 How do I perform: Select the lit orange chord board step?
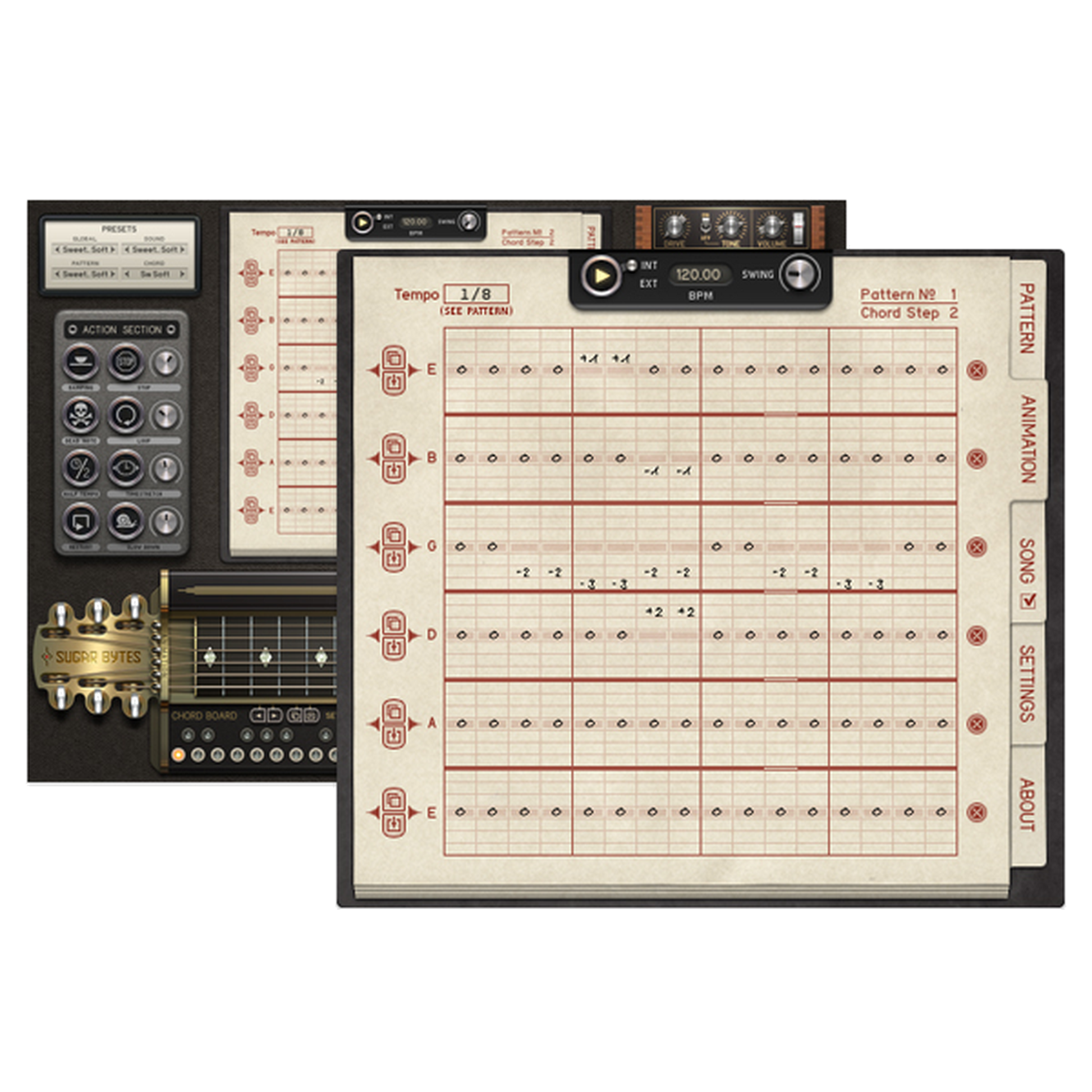click(x=178, y=755)
